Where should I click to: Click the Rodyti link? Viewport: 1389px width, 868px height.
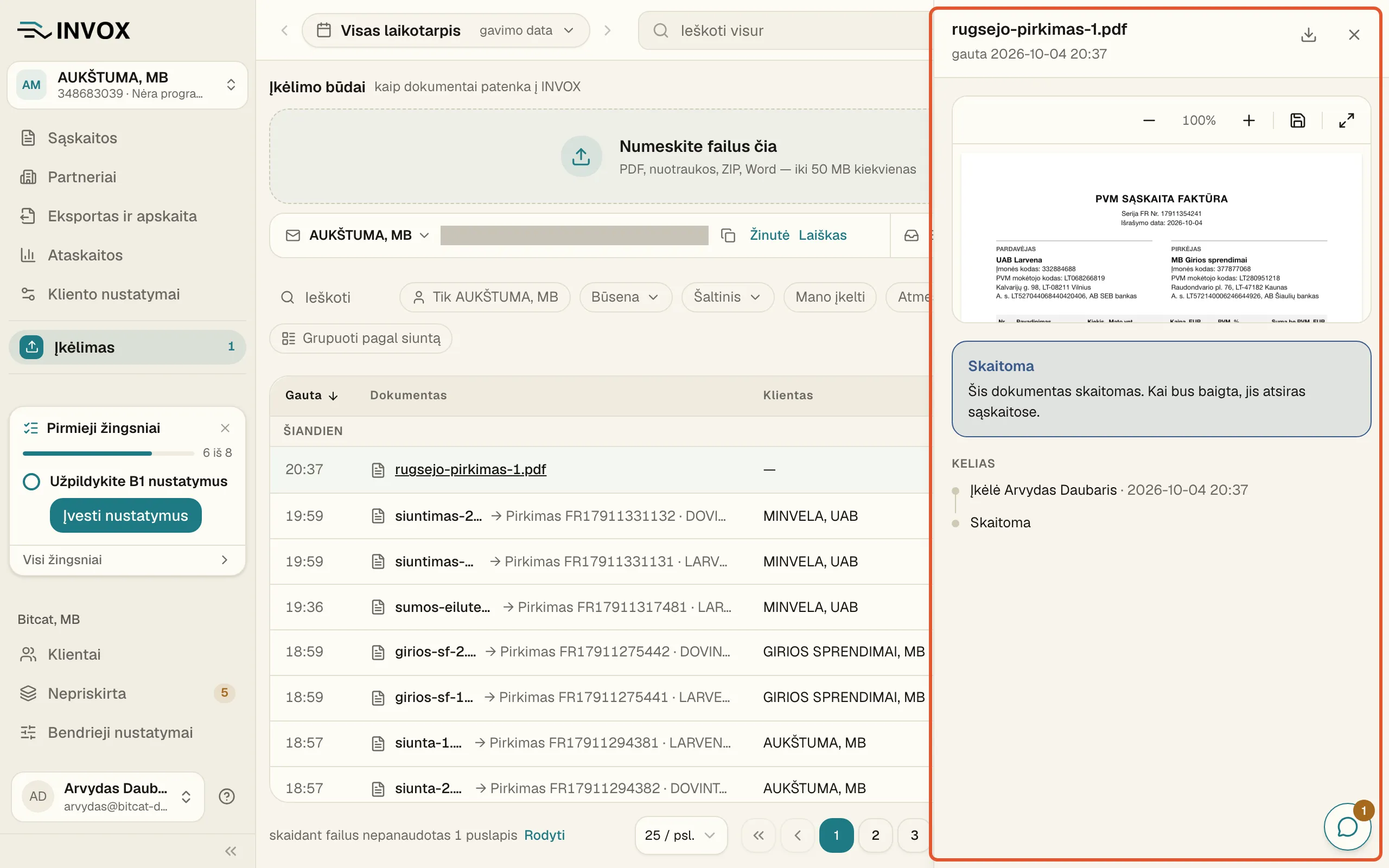click(x=544, y=835)
